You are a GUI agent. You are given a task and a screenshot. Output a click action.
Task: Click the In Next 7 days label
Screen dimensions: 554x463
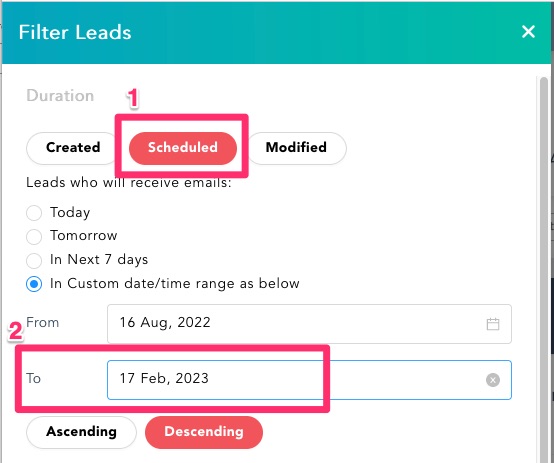point(99,260)
